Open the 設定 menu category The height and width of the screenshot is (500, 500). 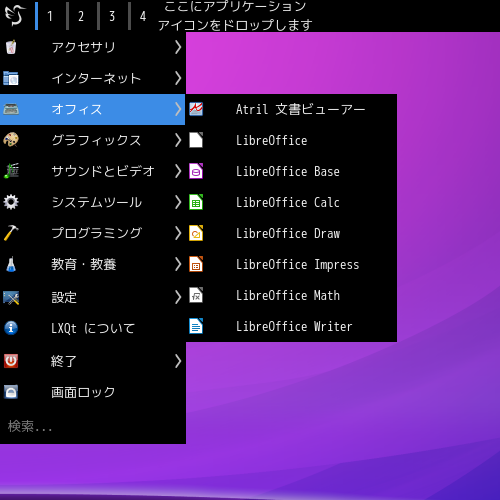click(x=92, y=297)
